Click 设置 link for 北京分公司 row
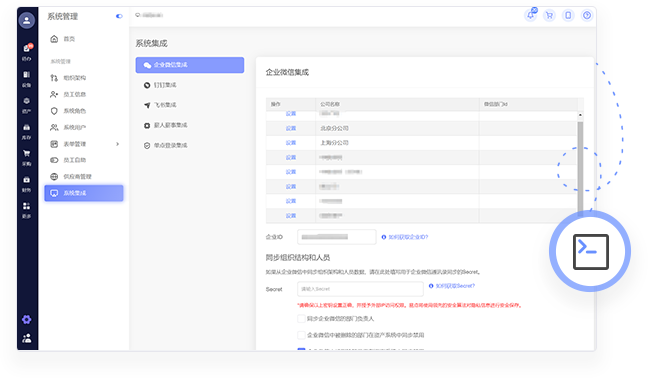The image size is (648, 378). 291,128
